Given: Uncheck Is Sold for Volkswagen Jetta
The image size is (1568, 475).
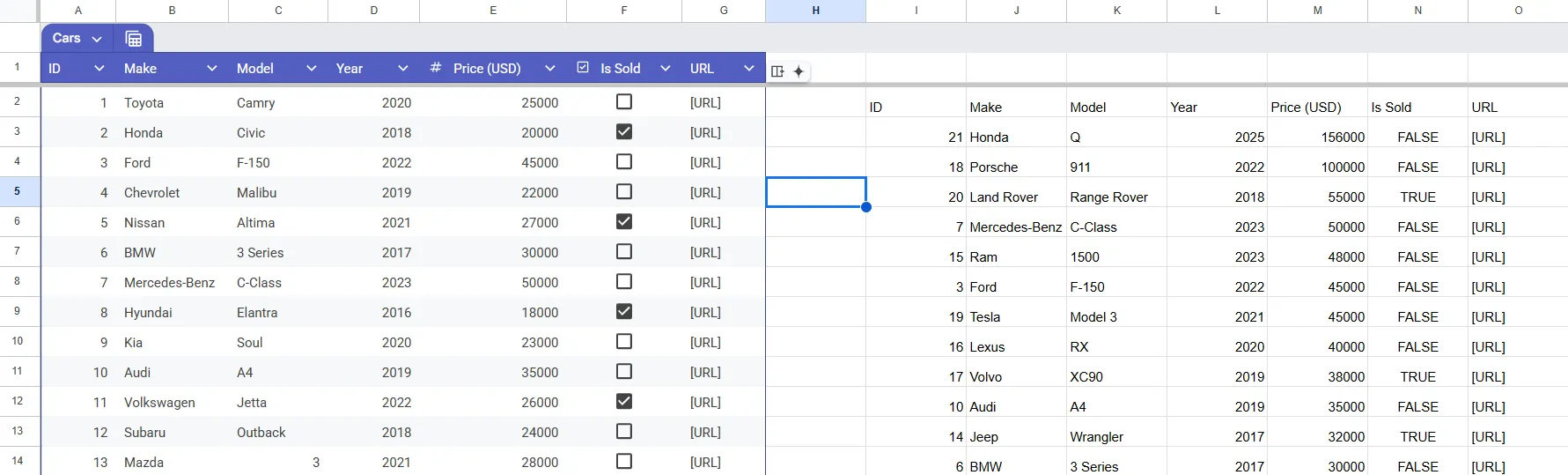Looking at the screenshot, I should pyautogui.click(x=624, y=402).
